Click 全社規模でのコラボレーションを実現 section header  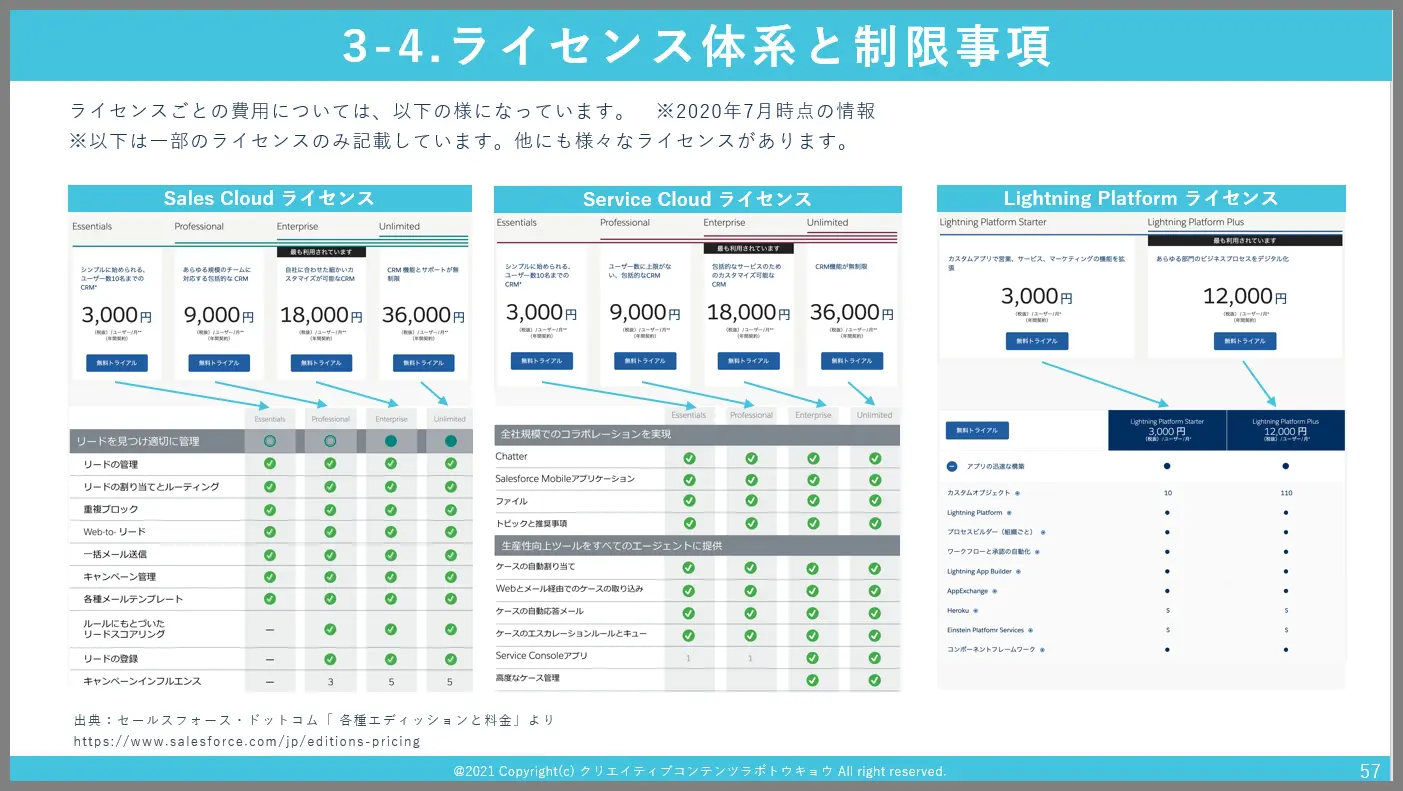point(697,435)
